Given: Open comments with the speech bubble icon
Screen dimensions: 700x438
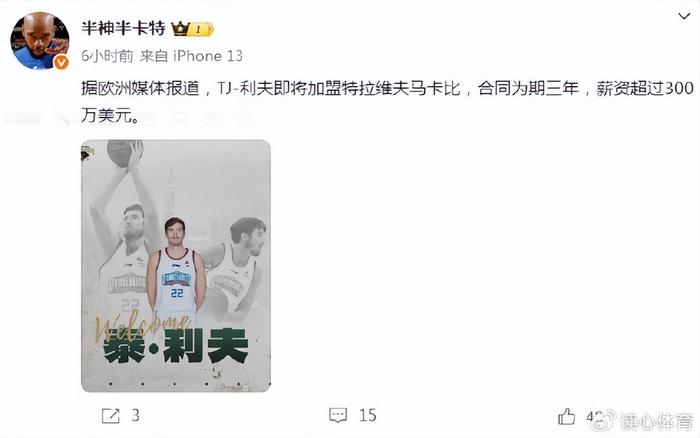Looking at the screenshot, I should (x=338, y=416).
